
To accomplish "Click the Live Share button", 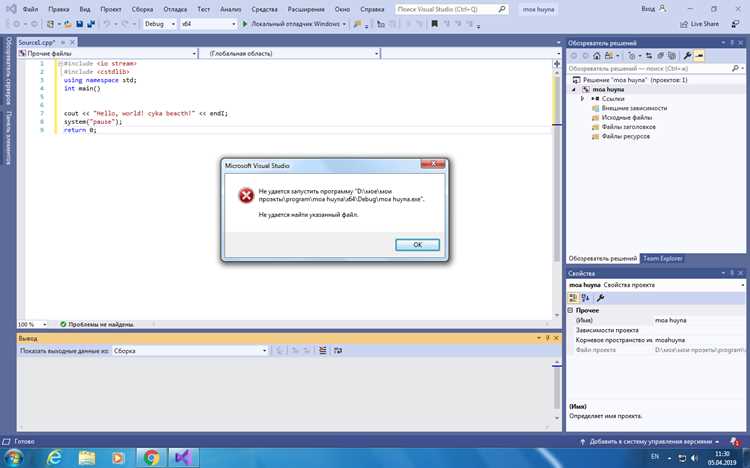I will (699, 24).
